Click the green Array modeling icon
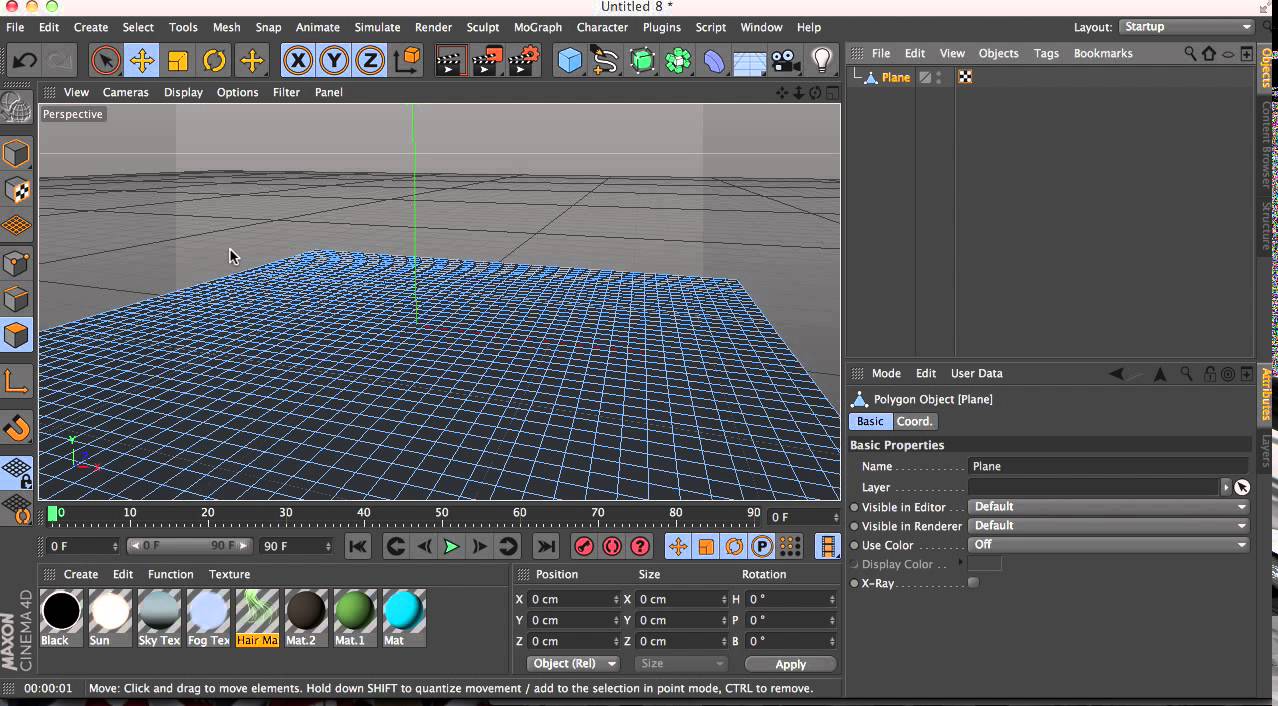 pos(678,61)
